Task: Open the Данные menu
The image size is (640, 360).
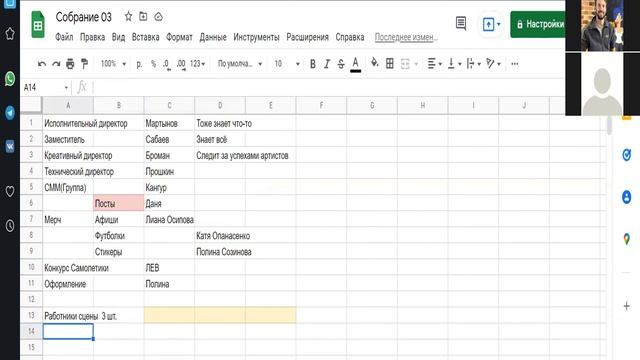Action: point(213,37)
